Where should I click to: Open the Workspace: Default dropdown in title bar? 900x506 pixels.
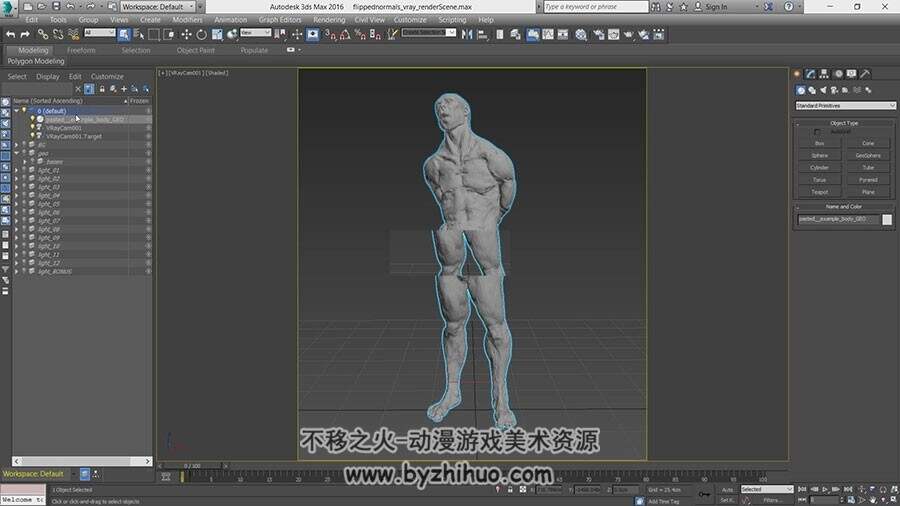click(157, 6)
